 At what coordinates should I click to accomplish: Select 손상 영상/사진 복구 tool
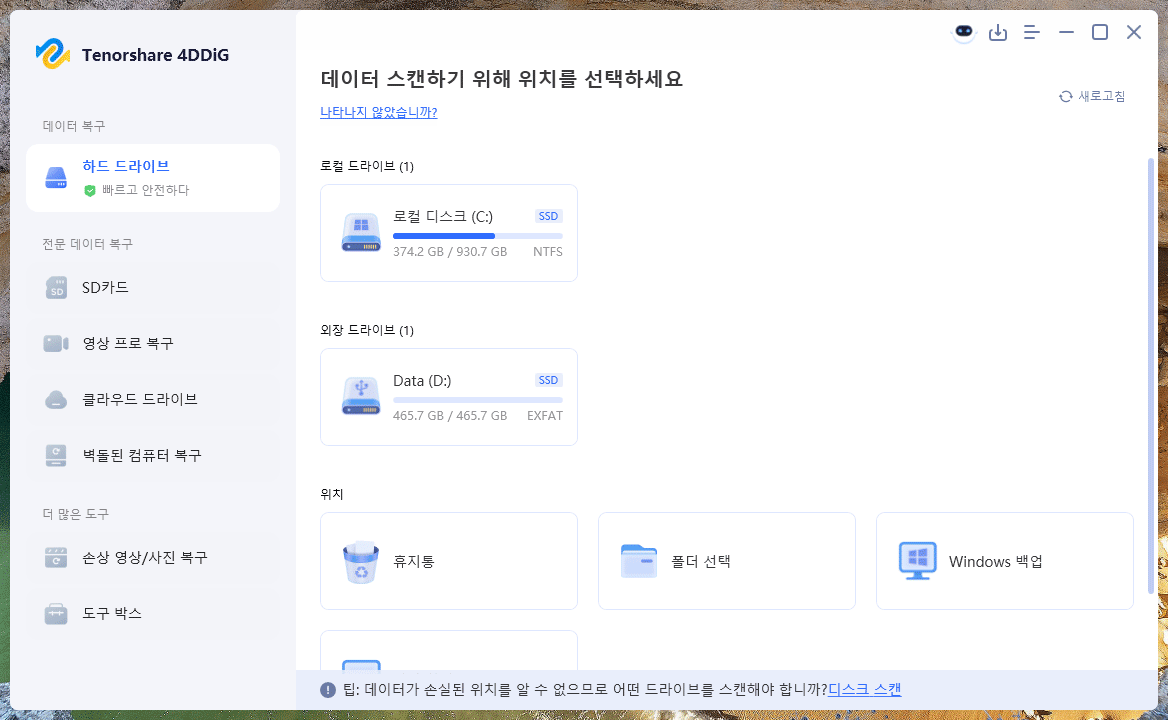click(x=153, y=558)
